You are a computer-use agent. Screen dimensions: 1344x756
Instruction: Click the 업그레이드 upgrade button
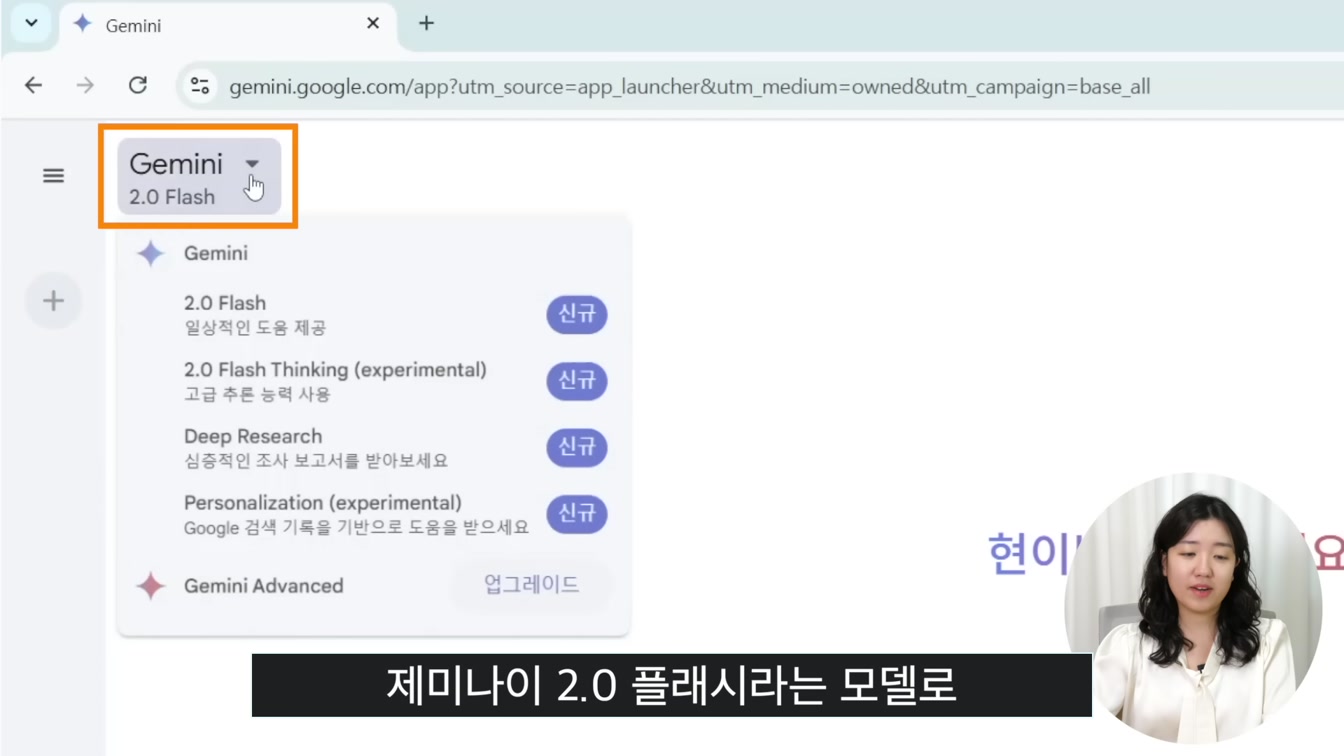point(531,585)
